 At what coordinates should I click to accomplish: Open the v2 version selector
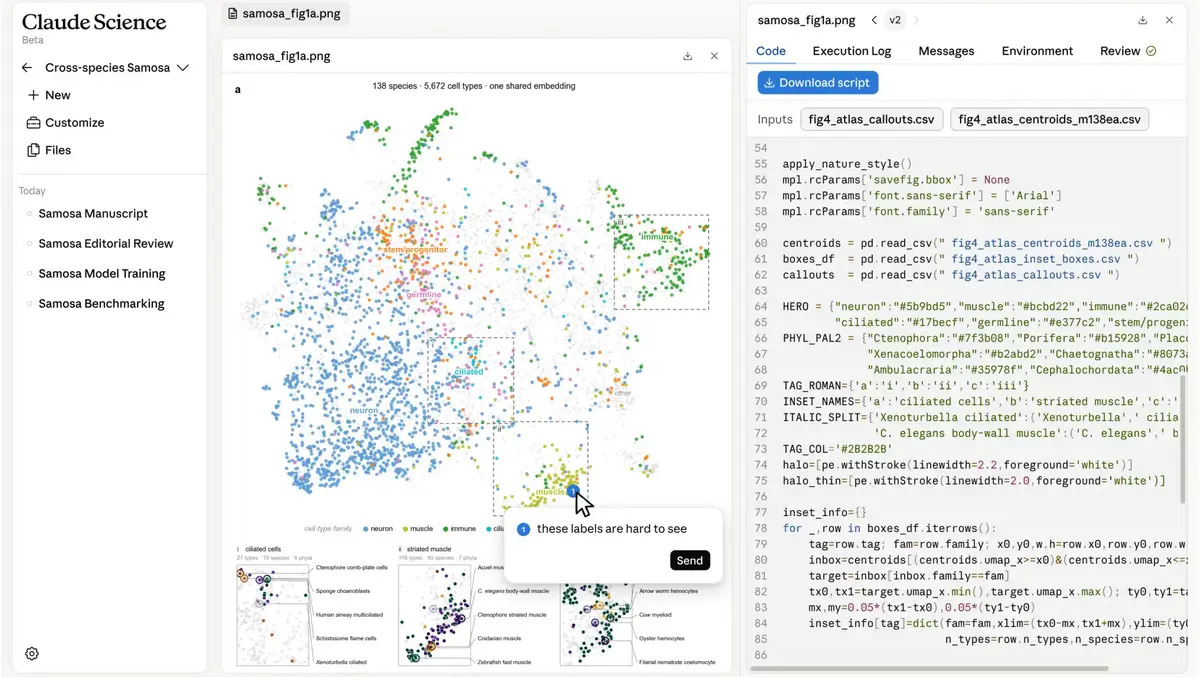coord(895,20)
